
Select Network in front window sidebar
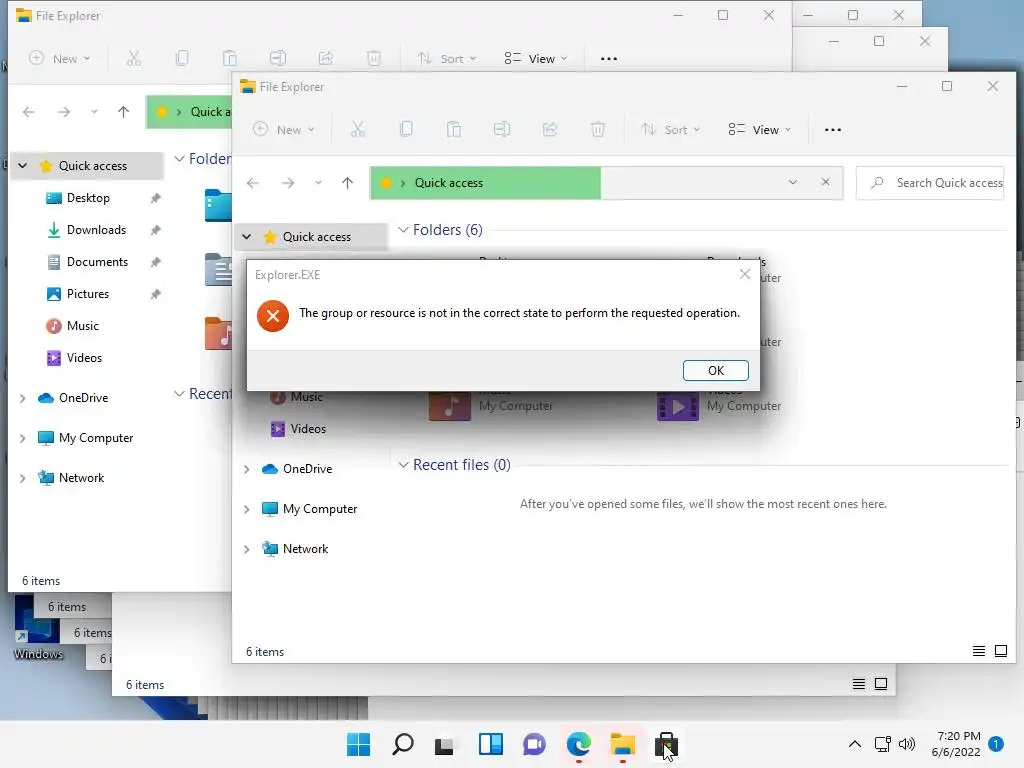coord(305,549)
